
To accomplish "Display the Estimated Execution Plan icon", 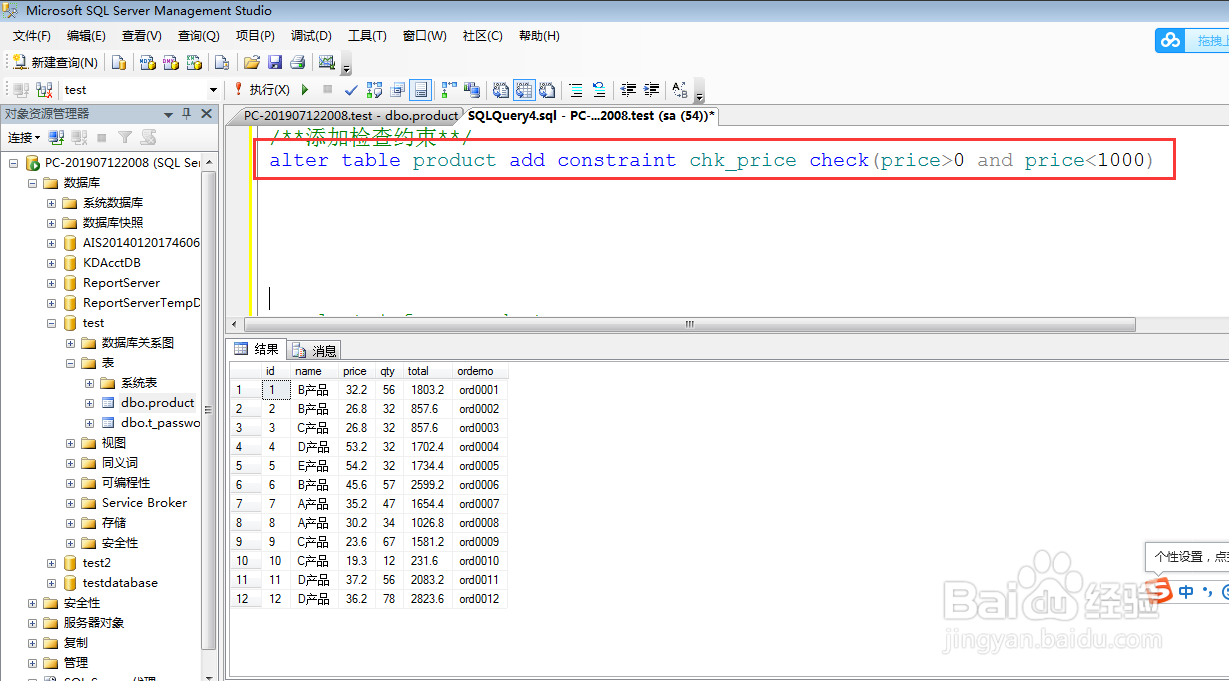I will click(x=374, y=90).
